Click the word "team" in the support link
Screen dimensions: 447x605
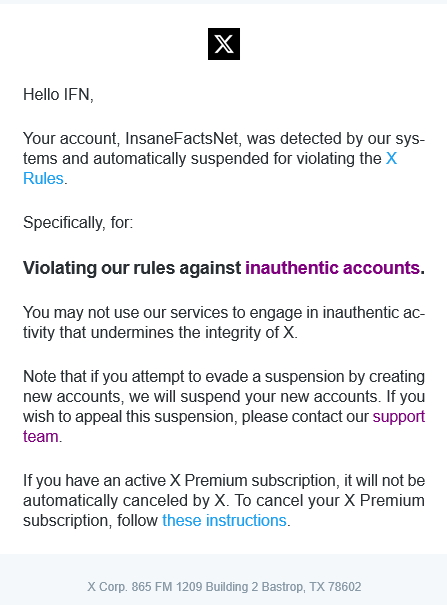[x=40, y=437]
